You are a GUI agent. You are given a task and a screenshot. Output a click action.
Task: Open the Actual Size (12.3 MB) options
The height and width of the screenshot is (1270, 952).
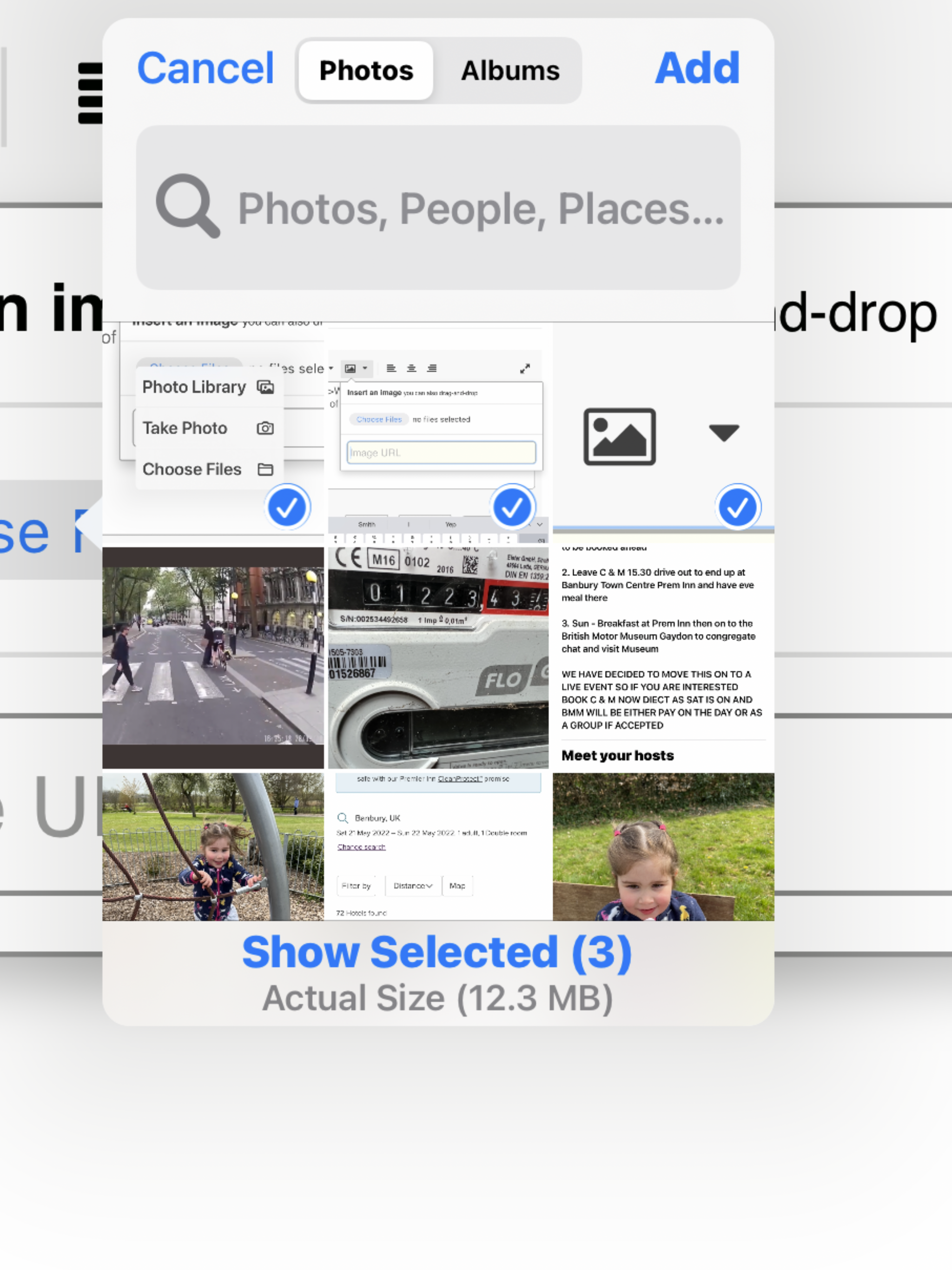(437, 998)
